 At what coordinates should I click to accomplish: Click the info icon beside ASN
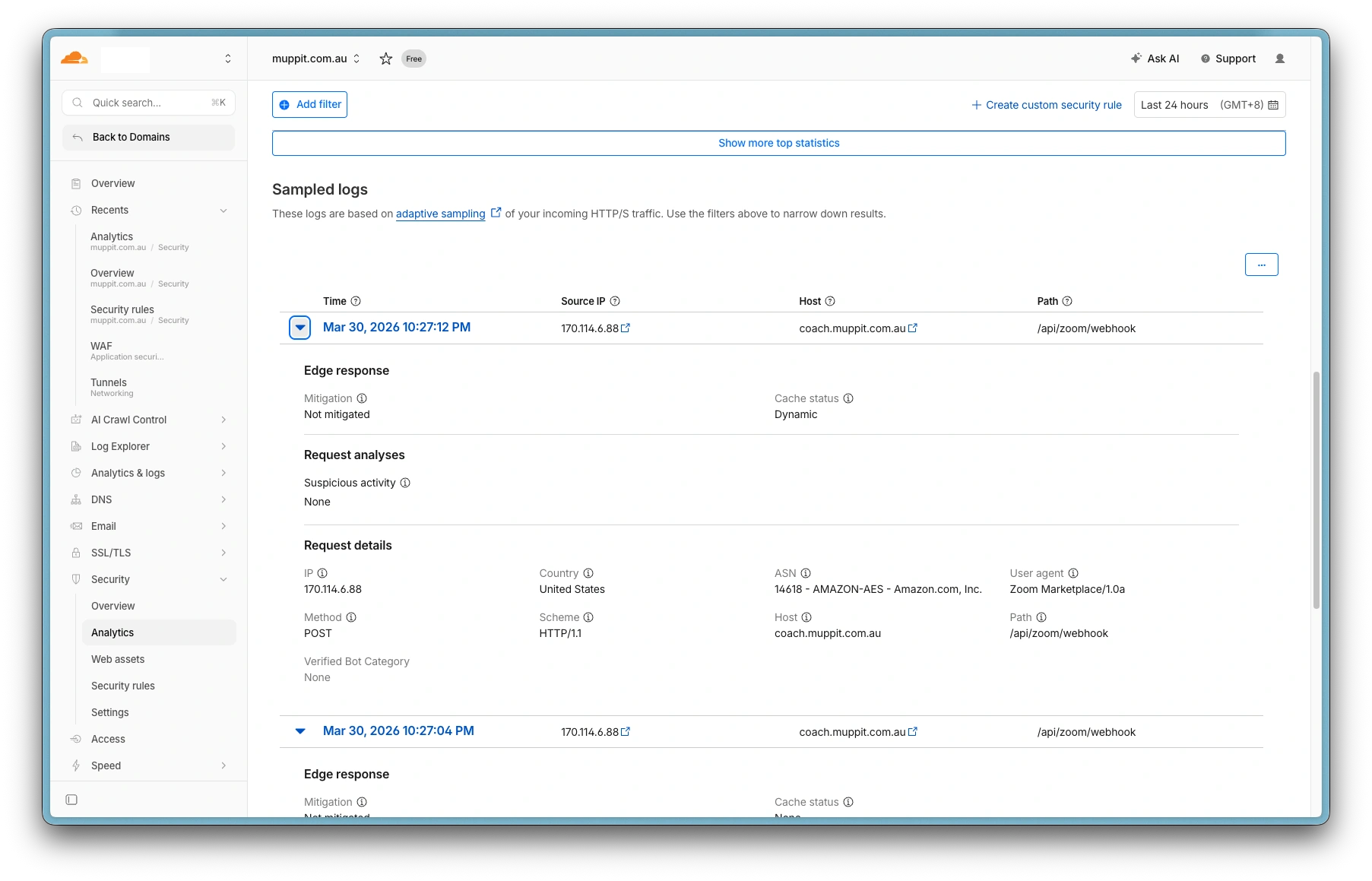806,573
